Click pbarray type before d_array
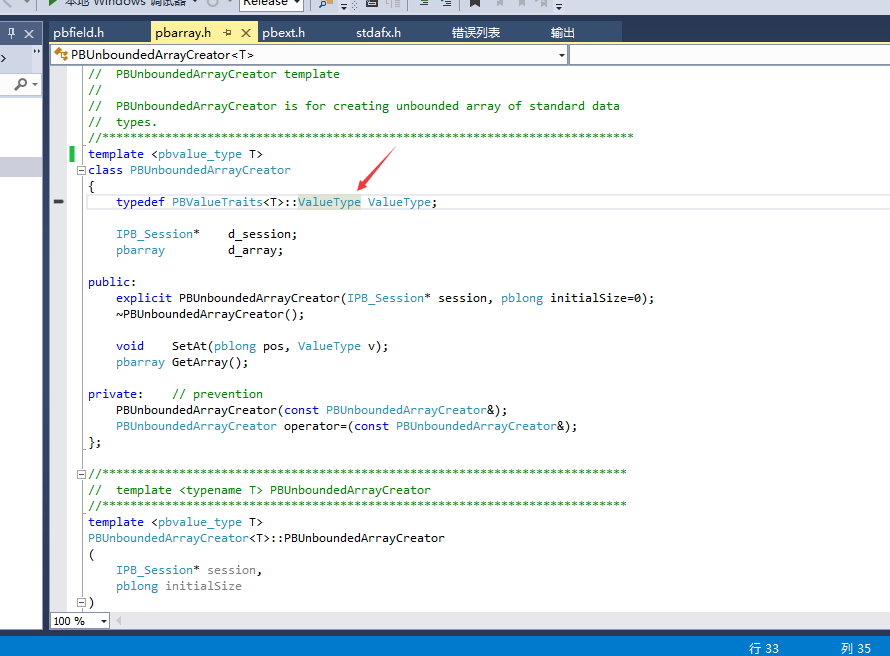The height and width of the screenshot is (656, 890). [x=140, y=250]
